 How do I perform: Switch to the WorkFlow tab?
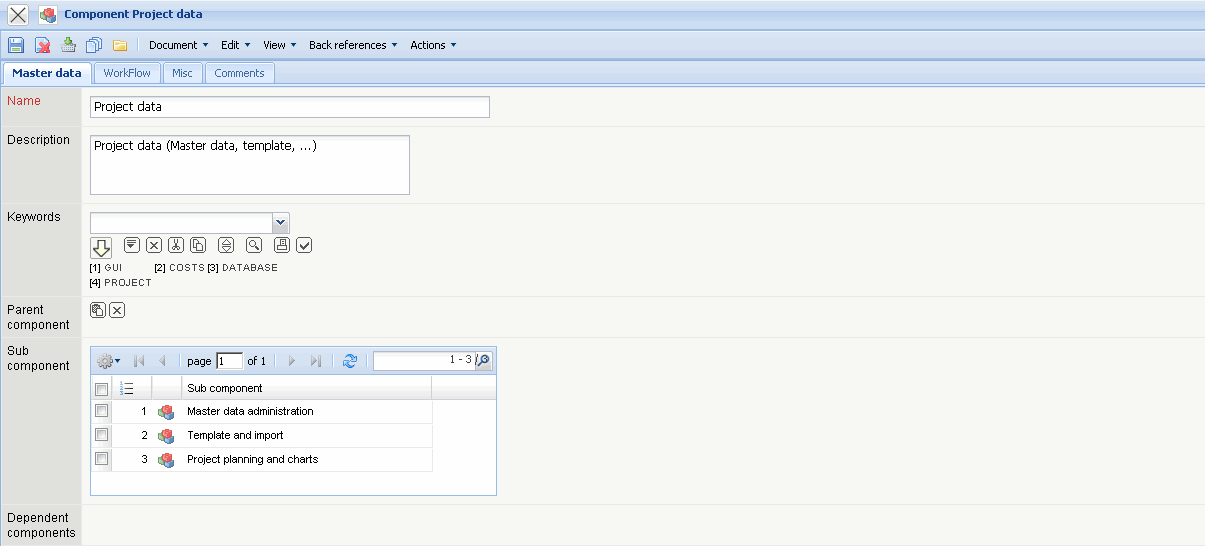[x=127, y=73]
